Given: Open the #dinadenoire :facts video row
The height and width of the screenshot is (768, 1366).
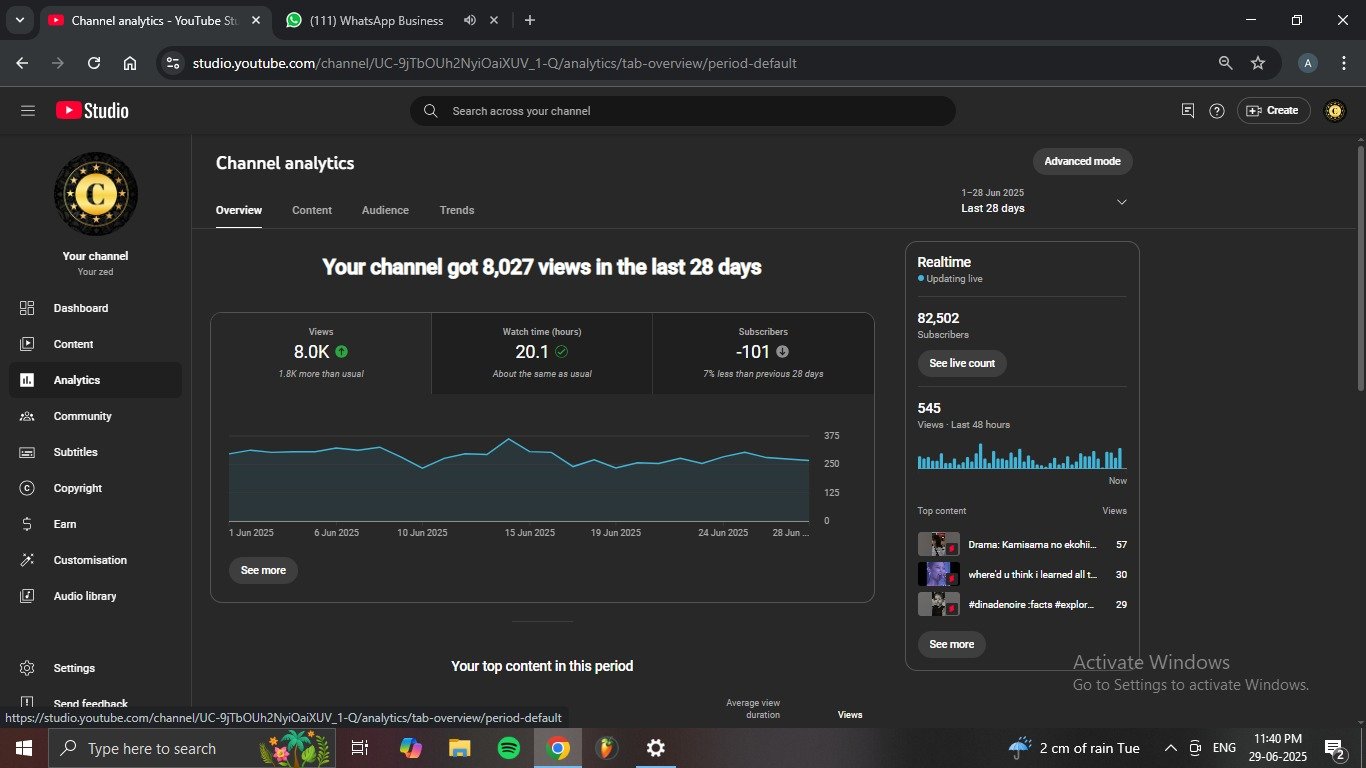Looking at the screenshot, I should (1022, 604).
